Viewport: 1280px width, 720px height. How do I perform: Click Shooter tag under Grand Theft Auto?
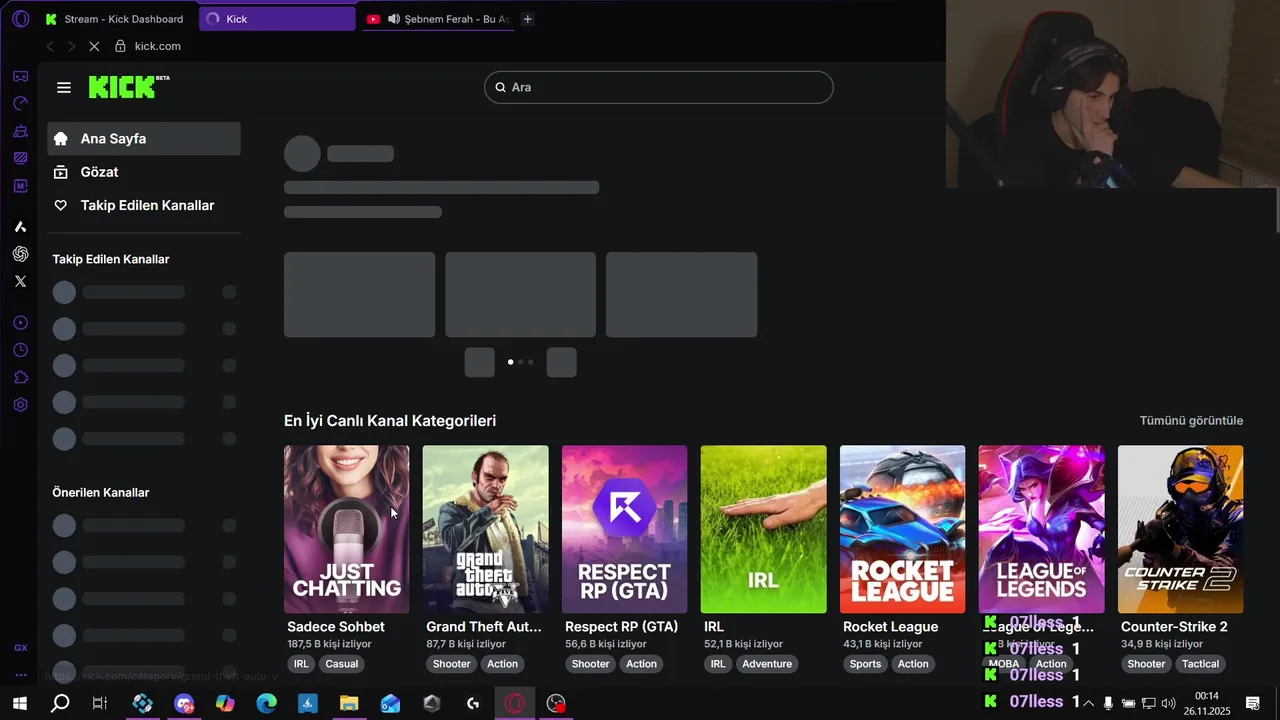coord(451,664)
